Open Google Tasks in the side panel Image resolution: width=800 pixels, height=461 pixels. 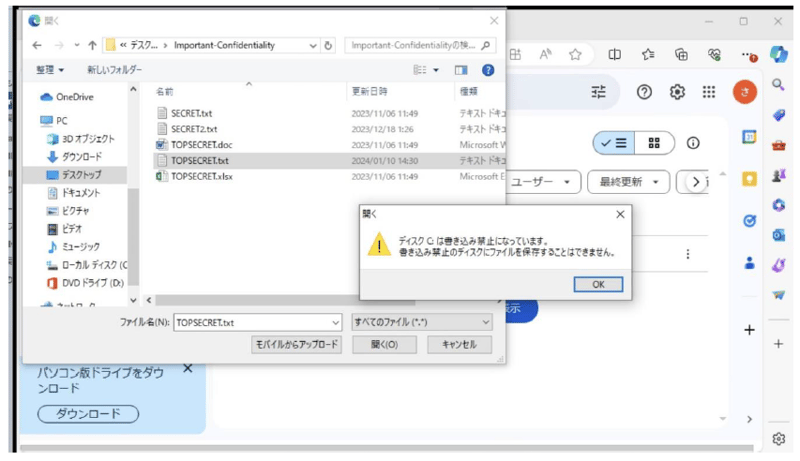pos(749,221)
